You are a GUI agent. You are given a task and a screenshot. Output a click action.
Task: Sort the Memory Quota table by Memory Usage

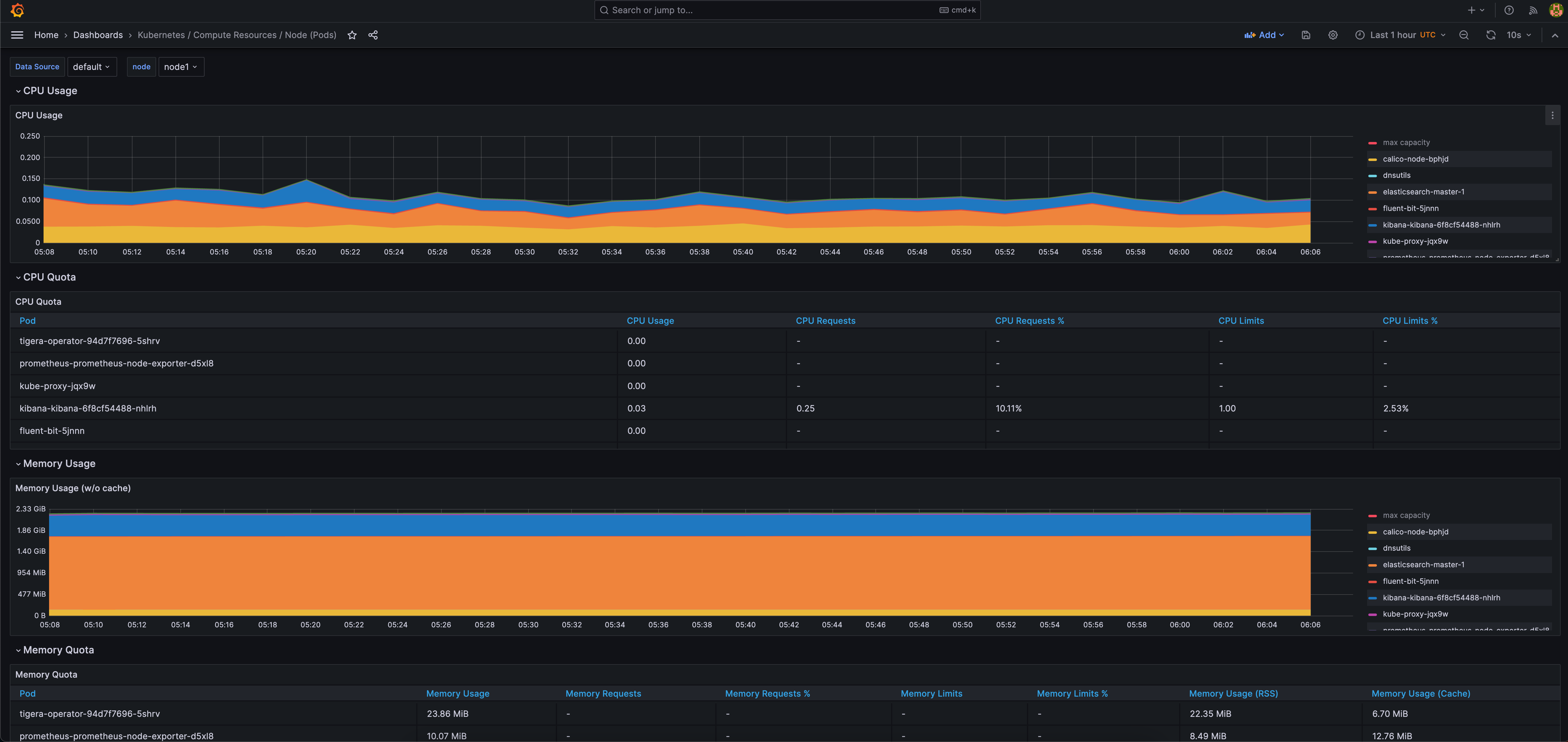[458, 693]
